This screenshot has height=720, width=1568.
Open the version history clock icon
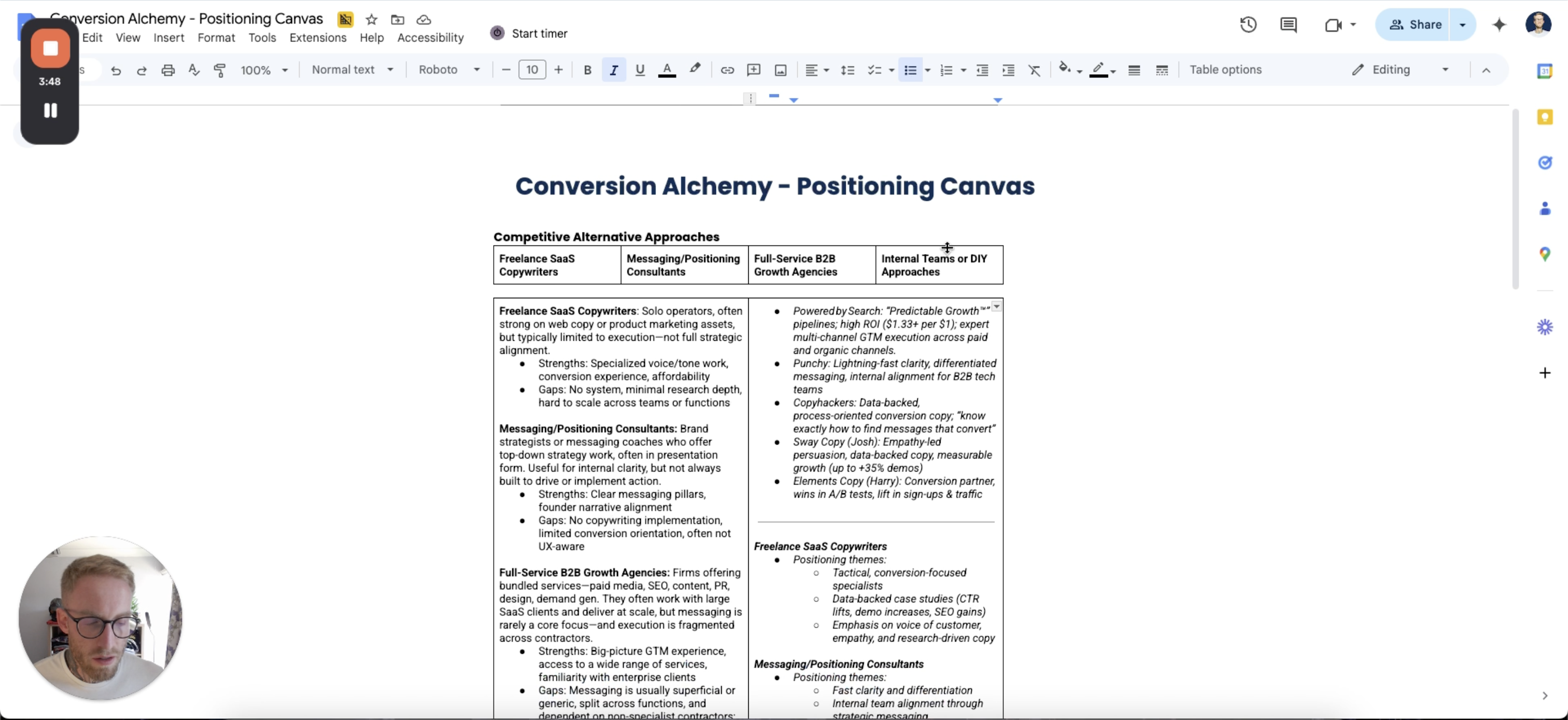[x=1248, y=25]
